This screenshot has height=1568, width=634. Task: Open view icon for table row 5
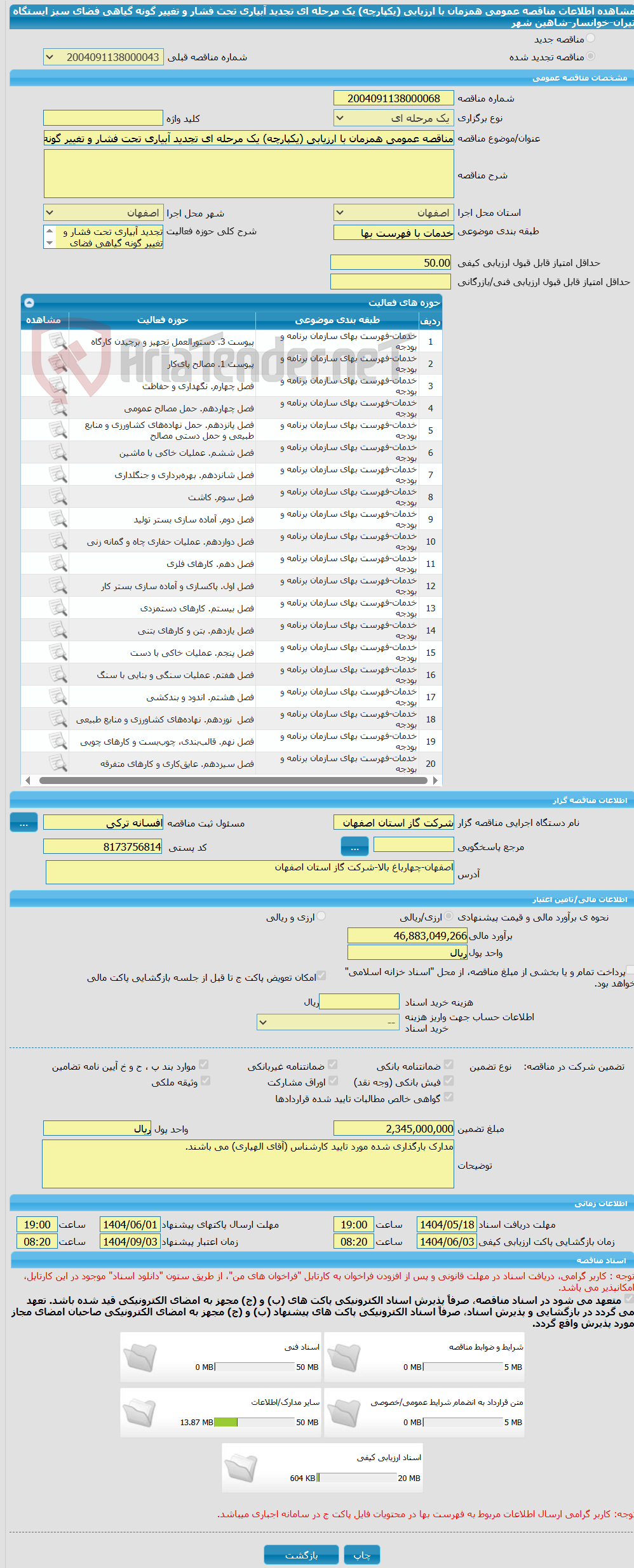pyautogui.click(x=58, y=430)
